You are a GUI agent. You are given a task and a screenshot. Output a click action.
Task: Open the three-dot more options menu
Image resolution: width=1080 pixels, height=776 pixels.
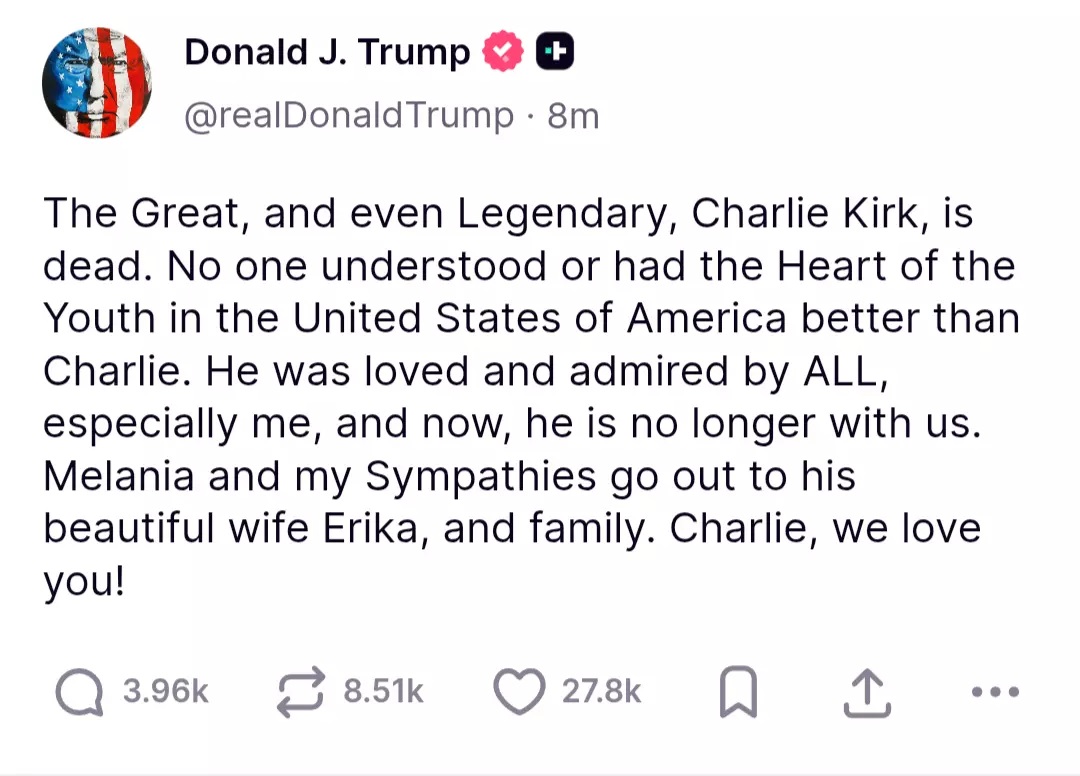(994, 692)
